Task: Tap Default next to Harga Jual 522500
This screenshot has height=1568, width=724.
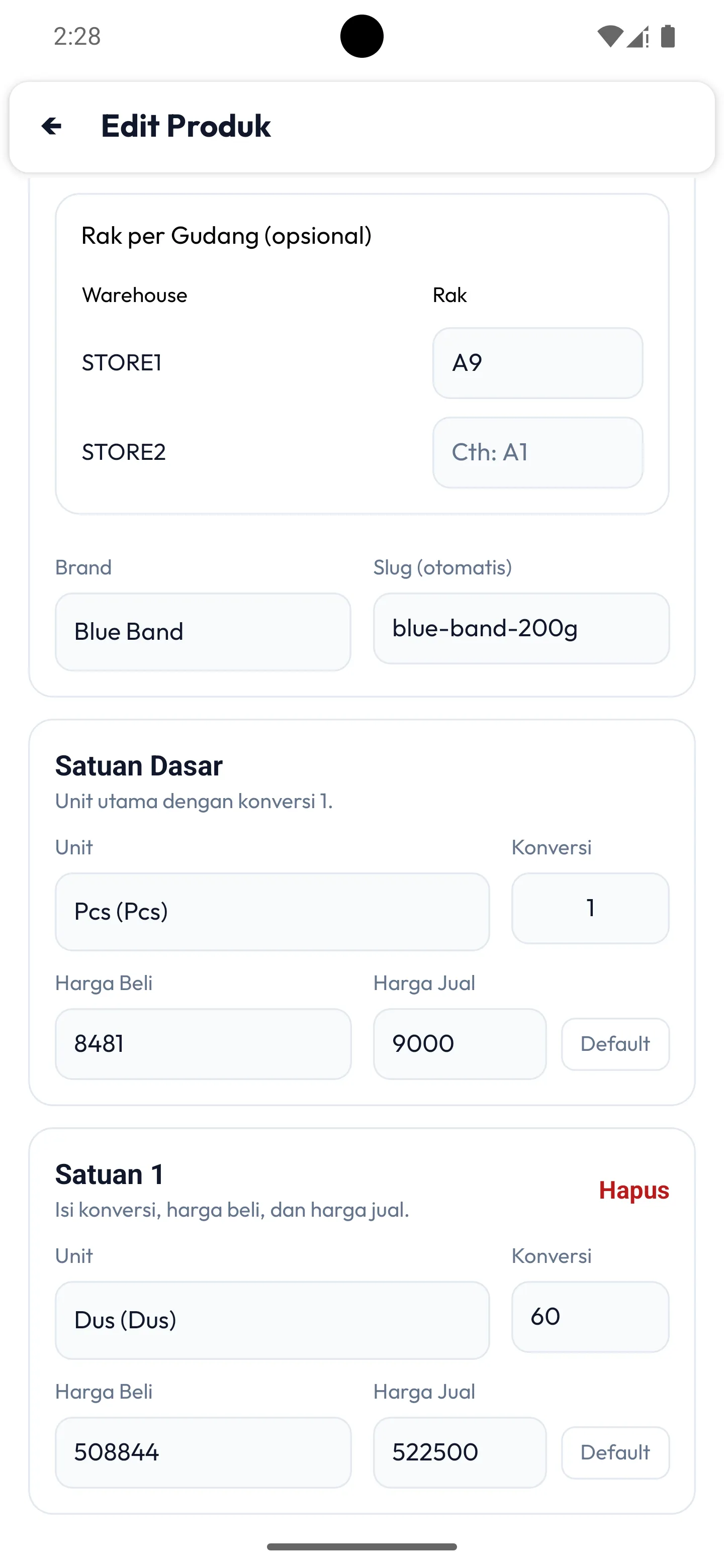Action: [x=615, y=1452]
